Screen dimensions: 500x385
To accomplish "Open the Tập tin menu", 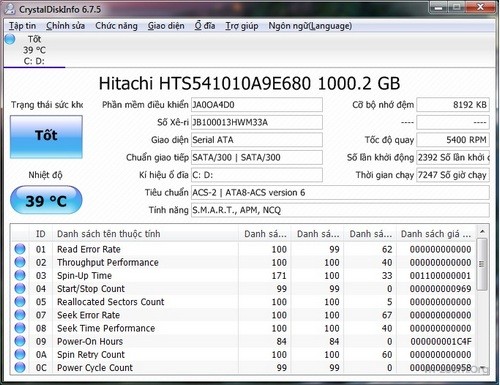I will pos(22,26).
